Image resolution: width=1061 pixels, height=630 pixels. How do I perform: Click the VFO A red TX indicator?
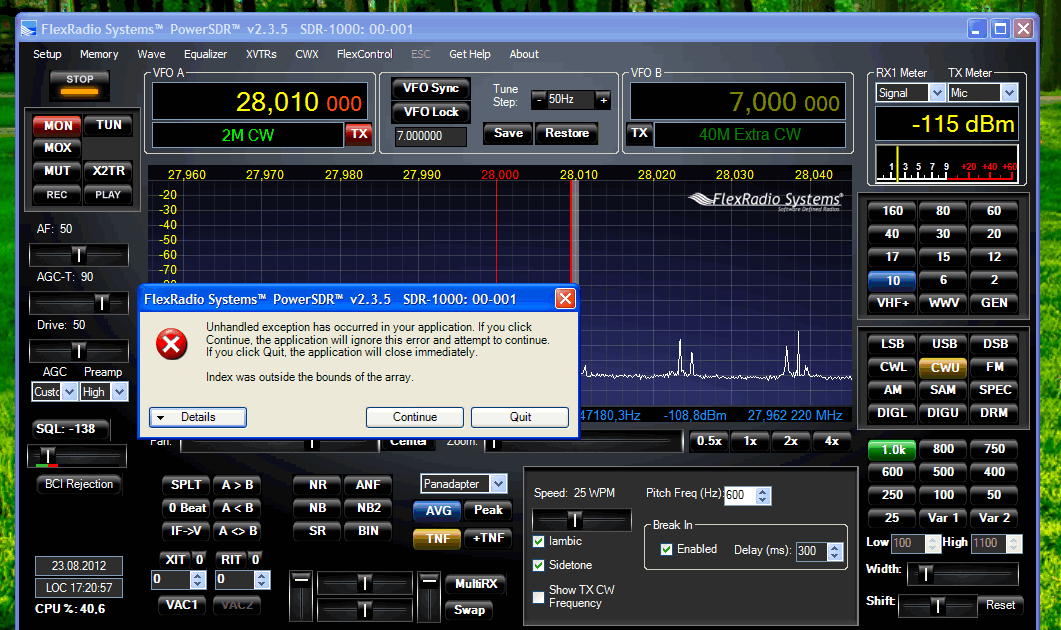[359, 134]
